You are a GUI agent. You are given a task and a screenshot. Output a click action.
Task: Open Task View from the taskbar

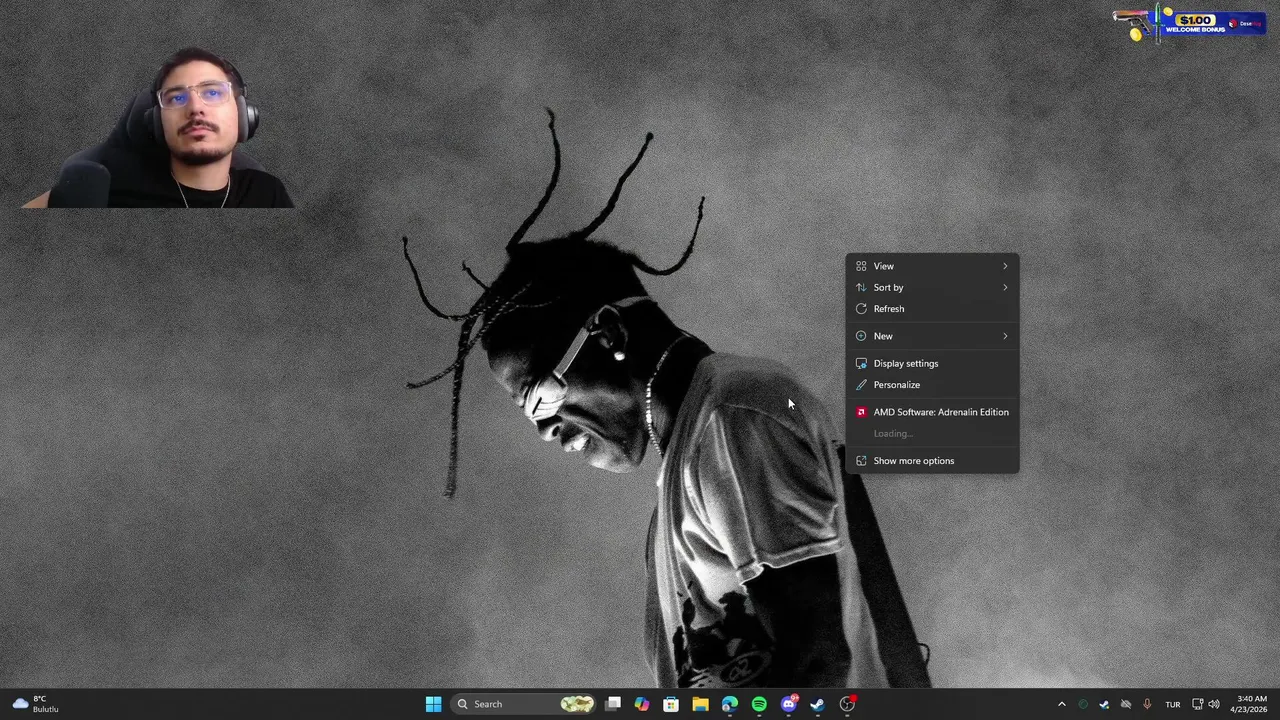pos(613,704)
